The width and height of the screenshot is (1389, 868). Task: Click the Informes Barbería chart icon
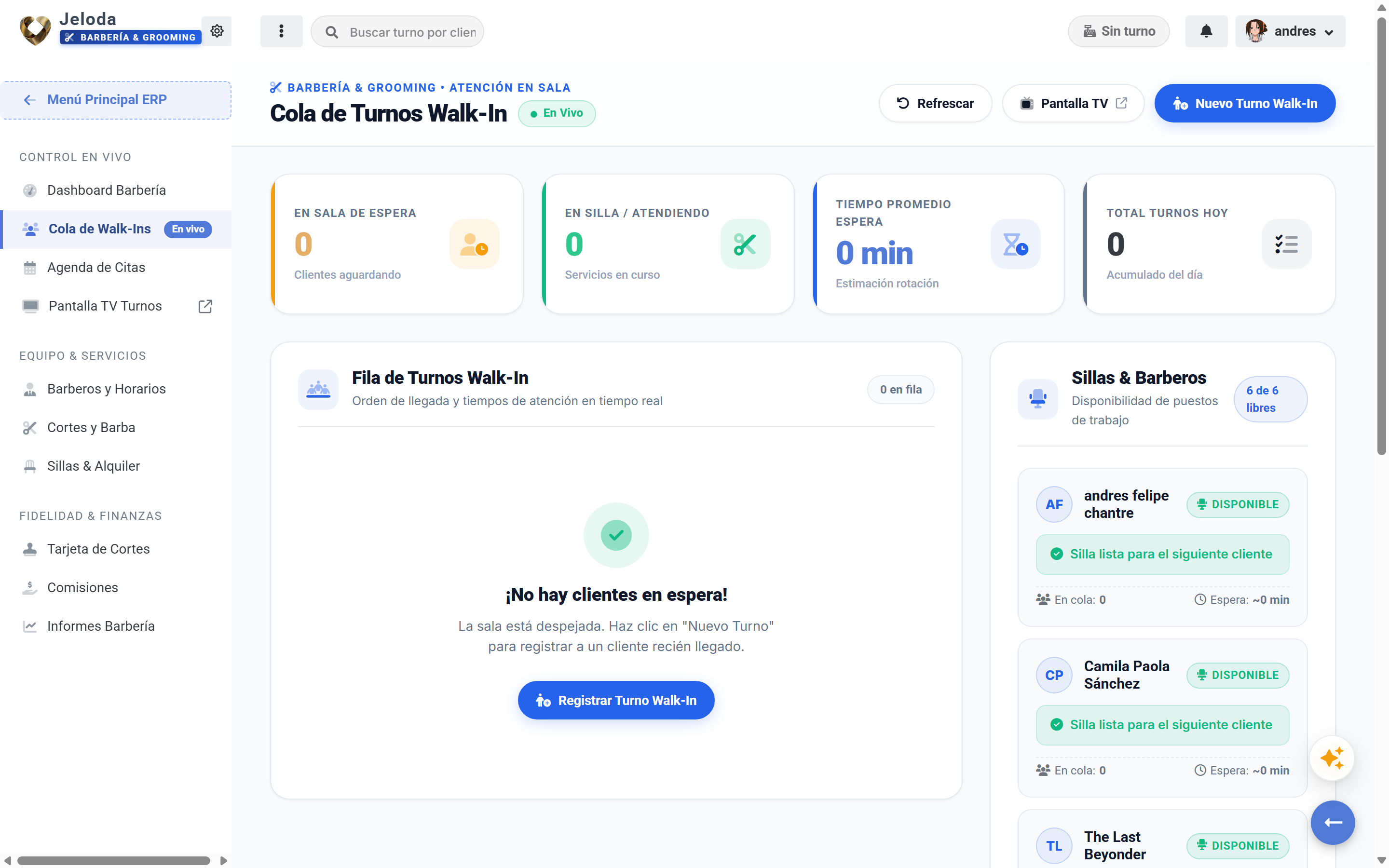[30, 626]
